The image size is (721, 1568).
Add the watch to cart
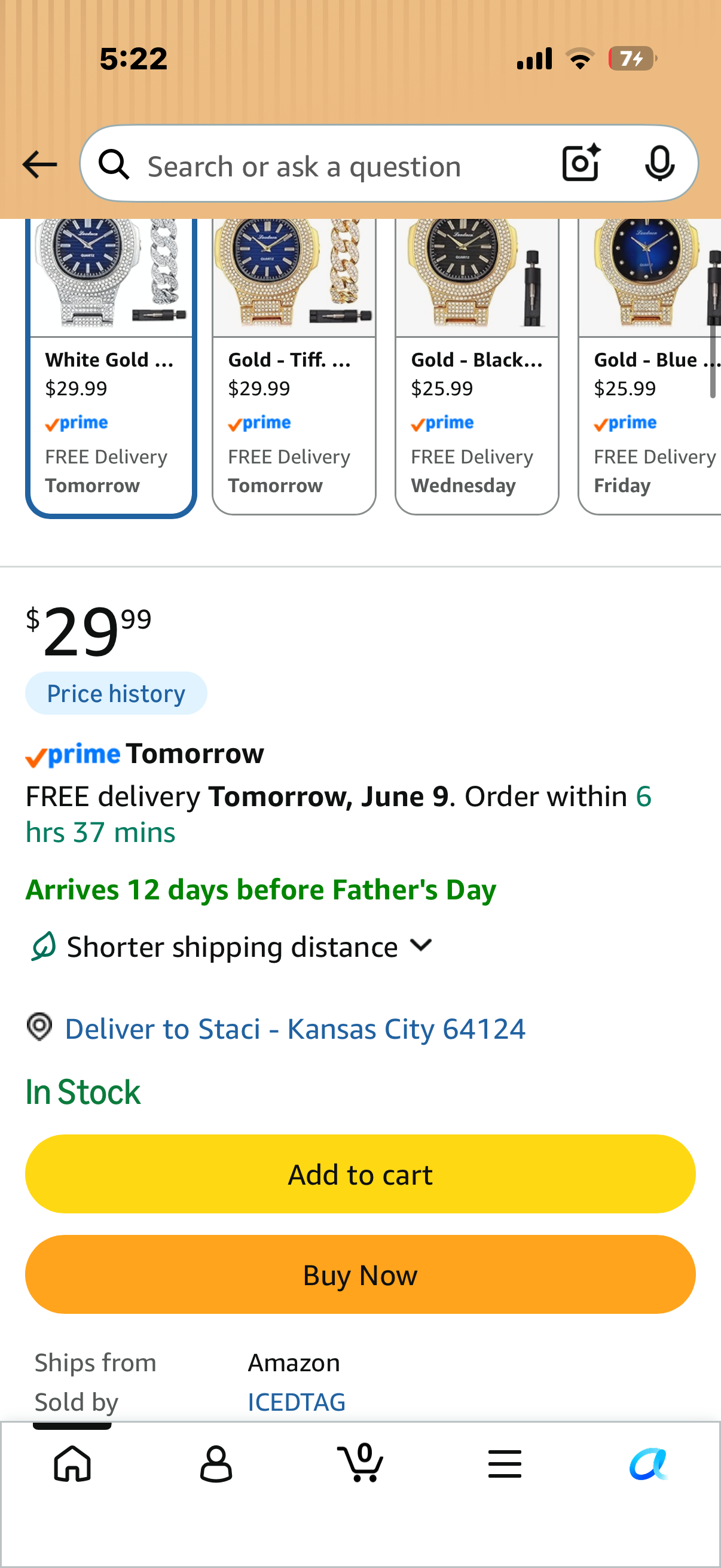pyautogui.click(x=360, y=1173)
